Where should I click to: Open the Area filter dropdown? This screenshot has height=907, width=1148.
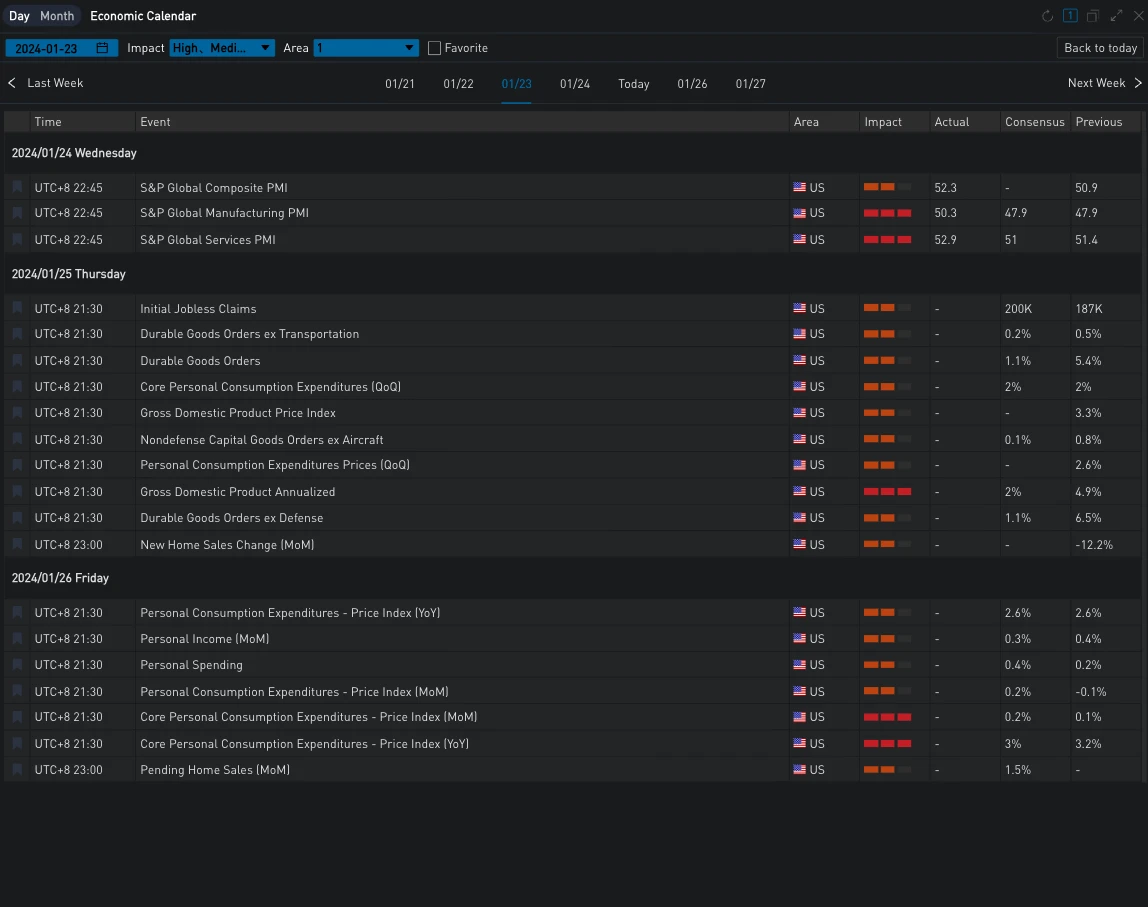366,48
